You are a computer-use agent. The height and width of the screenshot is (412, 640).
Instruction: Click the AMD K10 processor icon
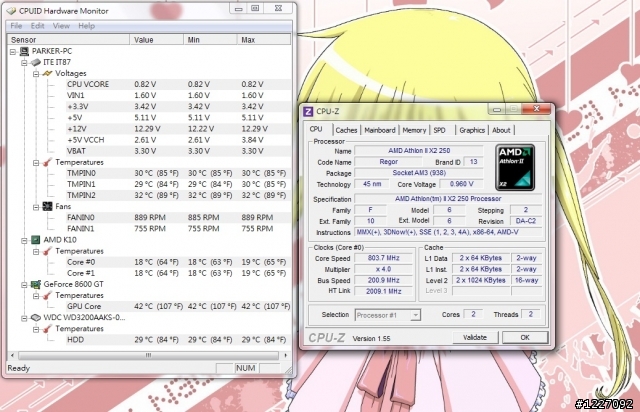click(x=36, y=240)
